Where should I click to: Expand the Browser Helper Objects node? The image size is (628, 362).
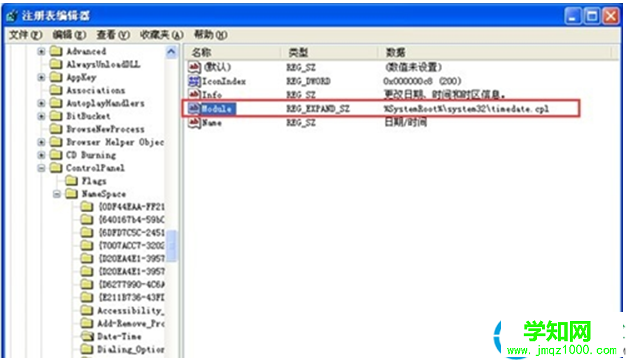41,142
